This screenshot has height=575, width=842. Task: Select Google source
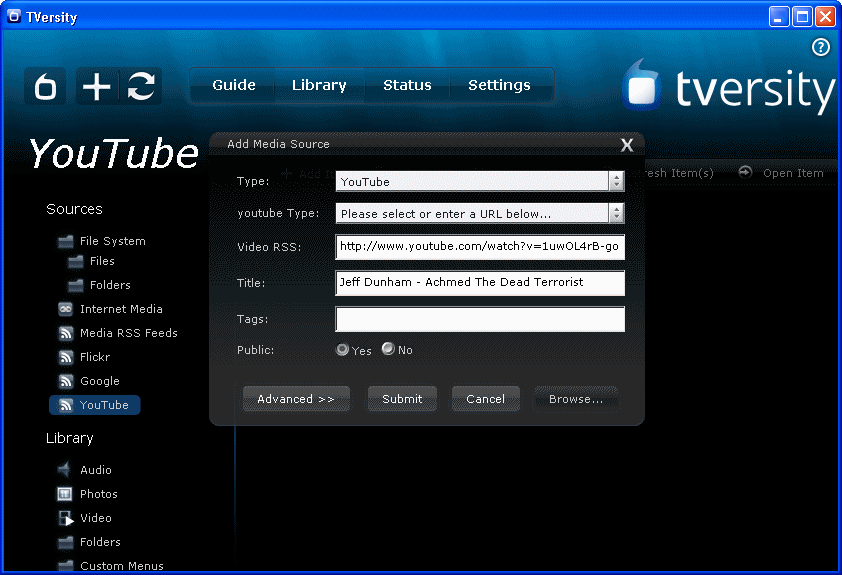[x=99, y=381]
